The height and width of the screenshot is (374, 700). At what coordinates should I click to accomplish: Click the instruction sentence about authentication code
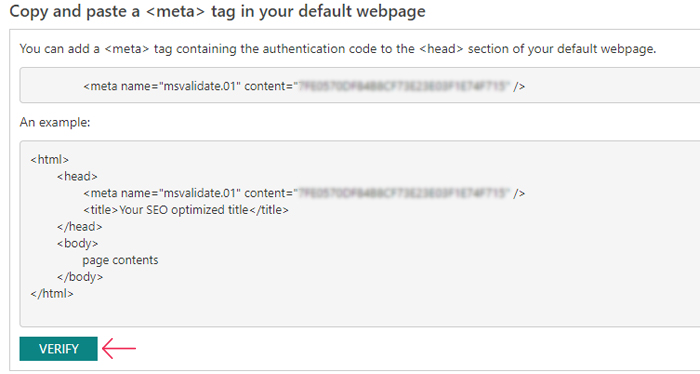pos(338,49)
